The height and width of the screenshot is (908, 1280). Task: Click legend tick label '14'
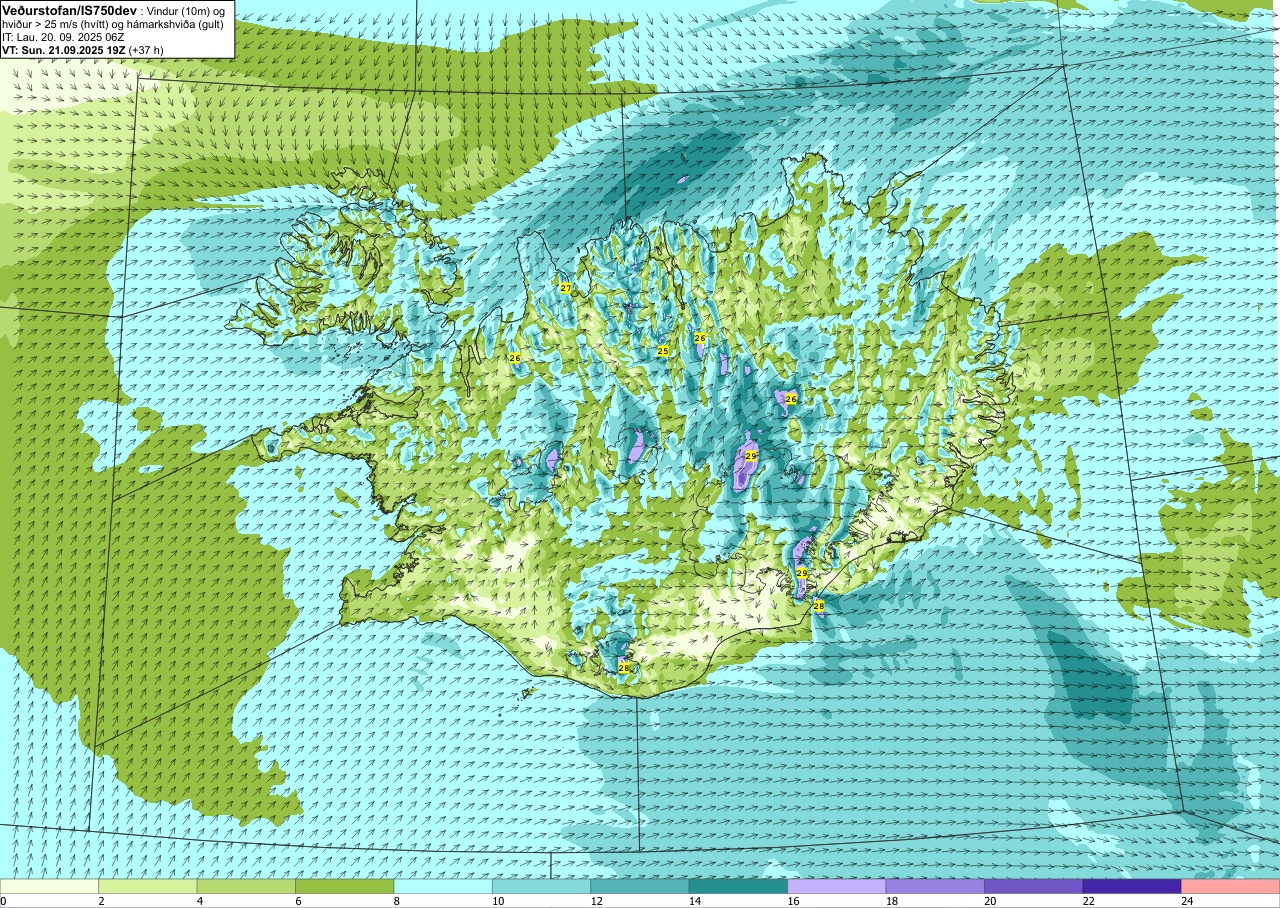[x=694, y=901]
